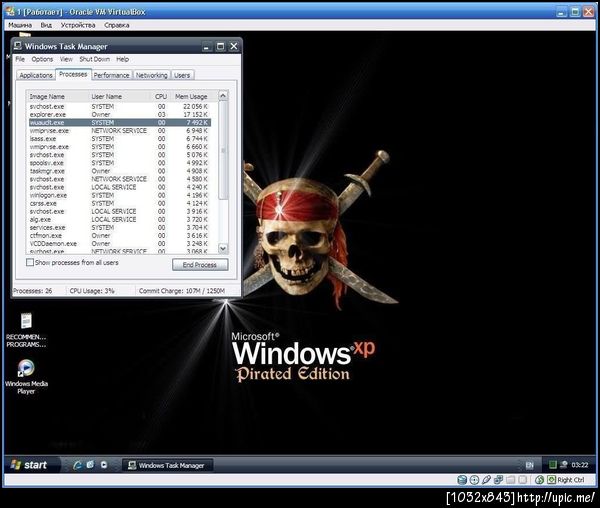This screenshot has height=508, width=600.
Task: Select the wuauclt.exe process row
Action: [119, 123]
